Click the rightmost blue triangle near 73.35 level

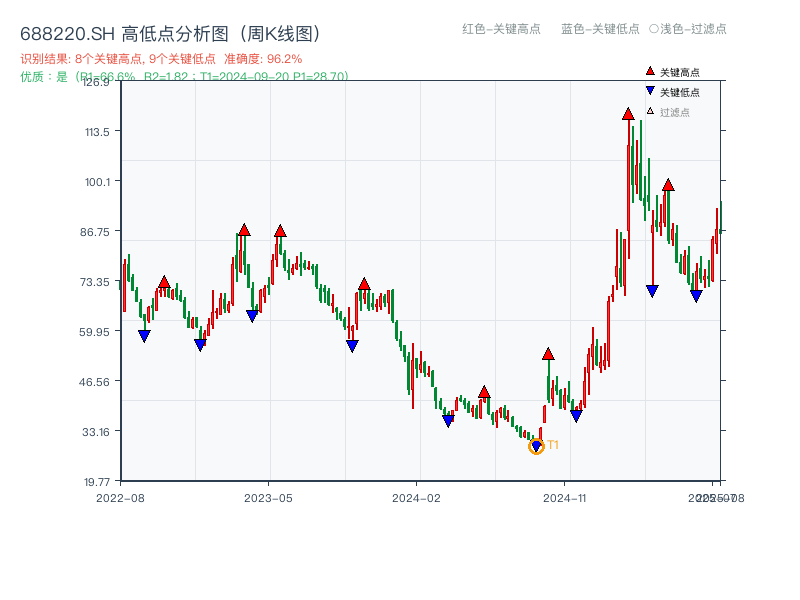click(x=697, y=295)
